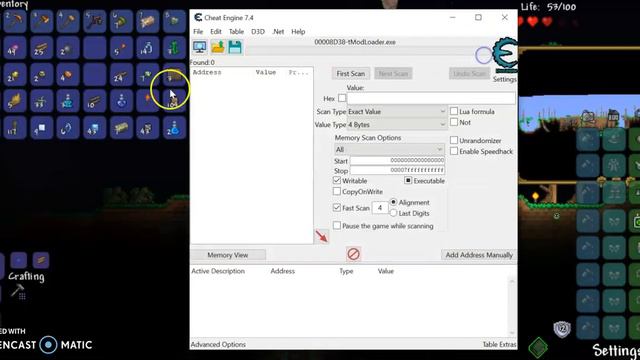Select the inventory item with count 14

coord(148,48)
